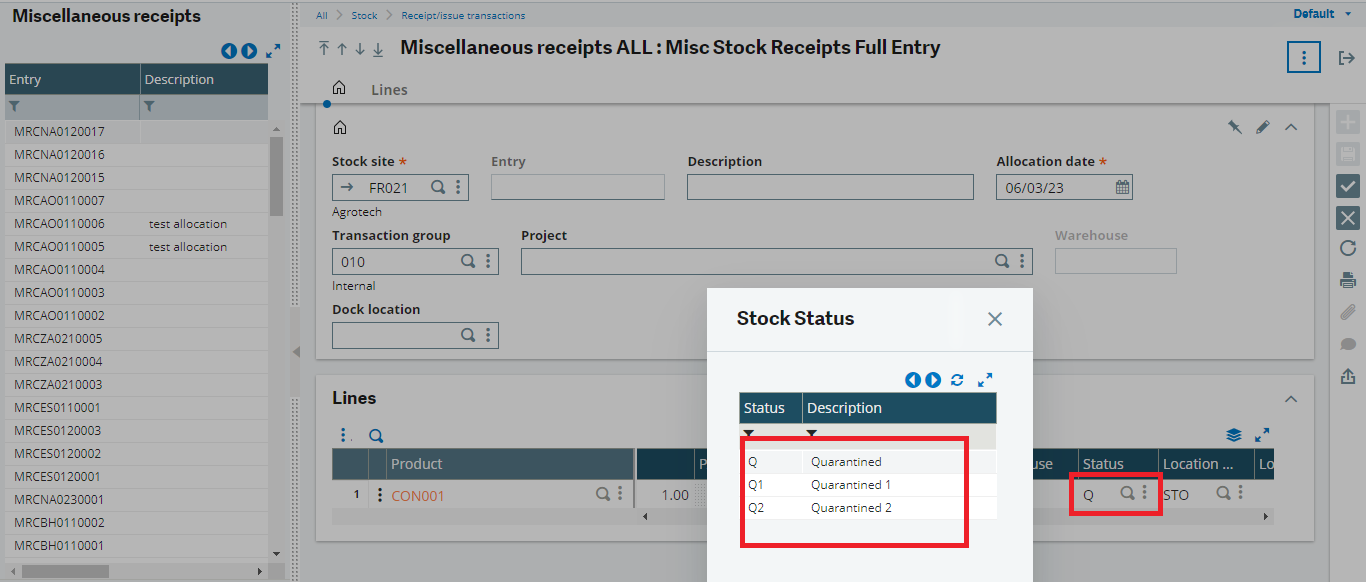The image size is (1366, 582).
Task: Open comments with the speech bubble icon
Action: pos(1347,343)
